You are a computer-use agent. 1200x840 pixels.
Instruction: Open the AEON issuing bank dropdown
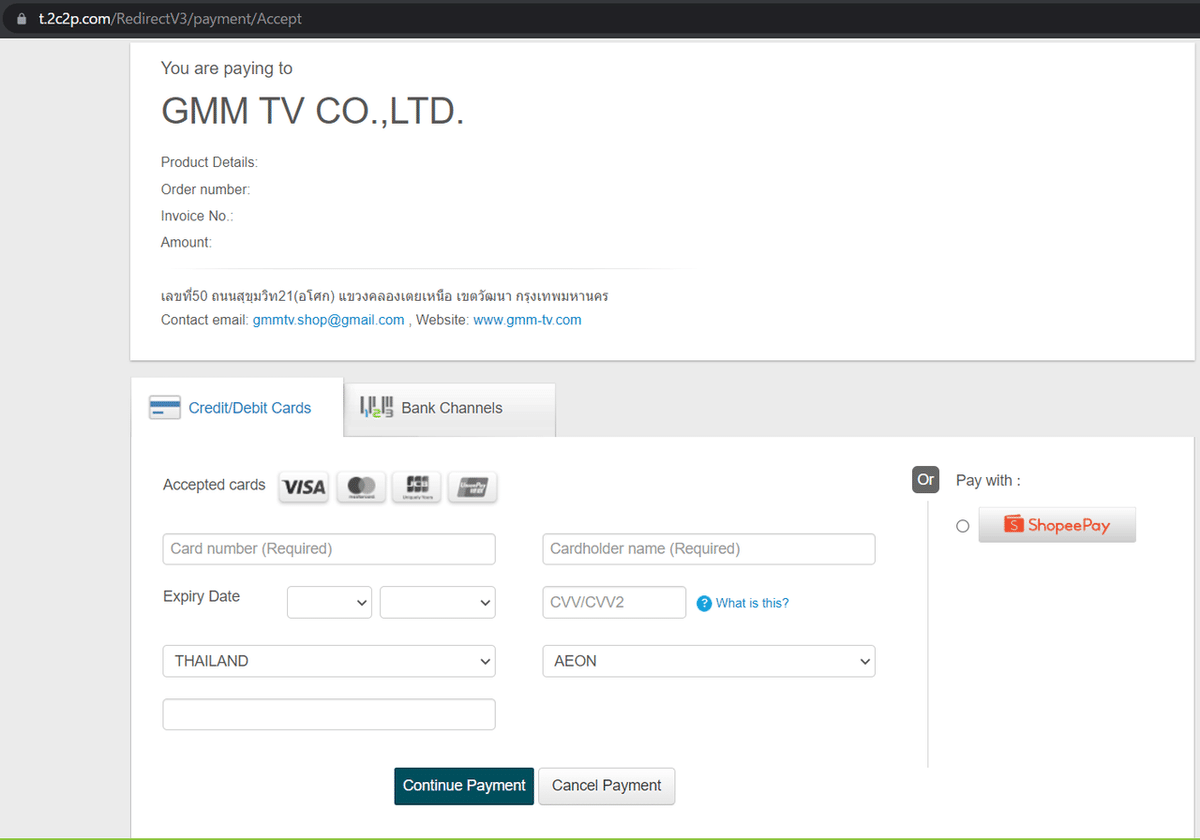pyautogui.click(x=709, y=661)
